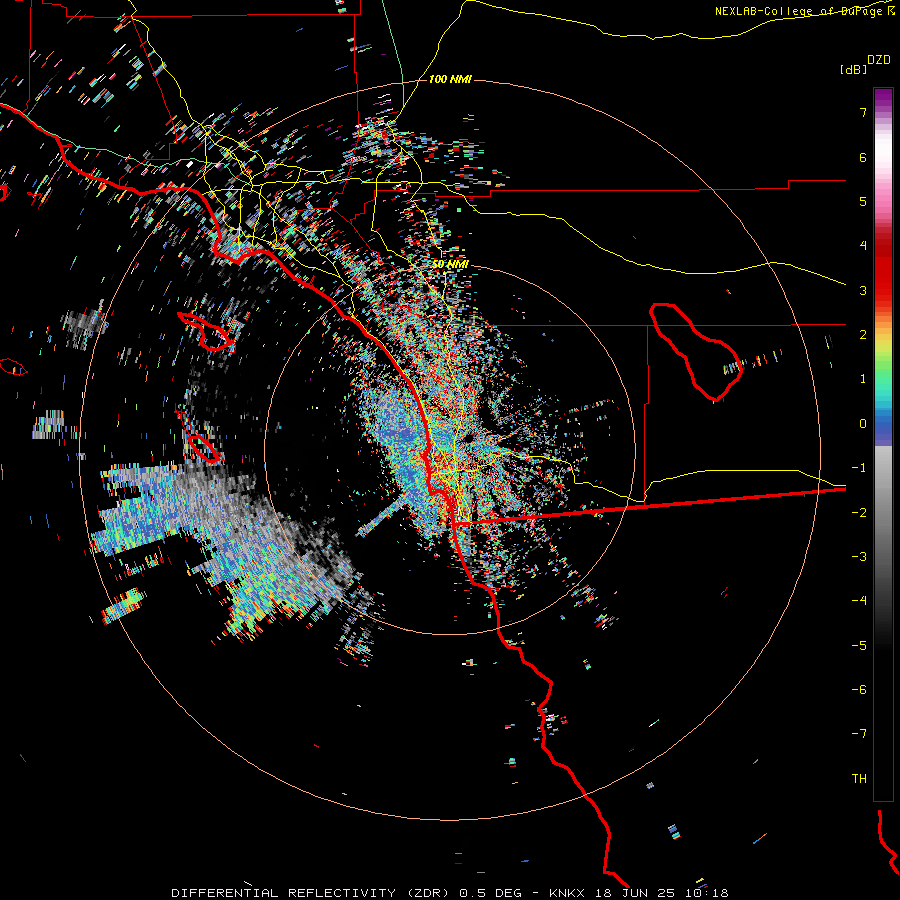Viewport: 900px width, 900px height.
Task: Click the 3 value on color scale
Action: (x=863, y=290)
